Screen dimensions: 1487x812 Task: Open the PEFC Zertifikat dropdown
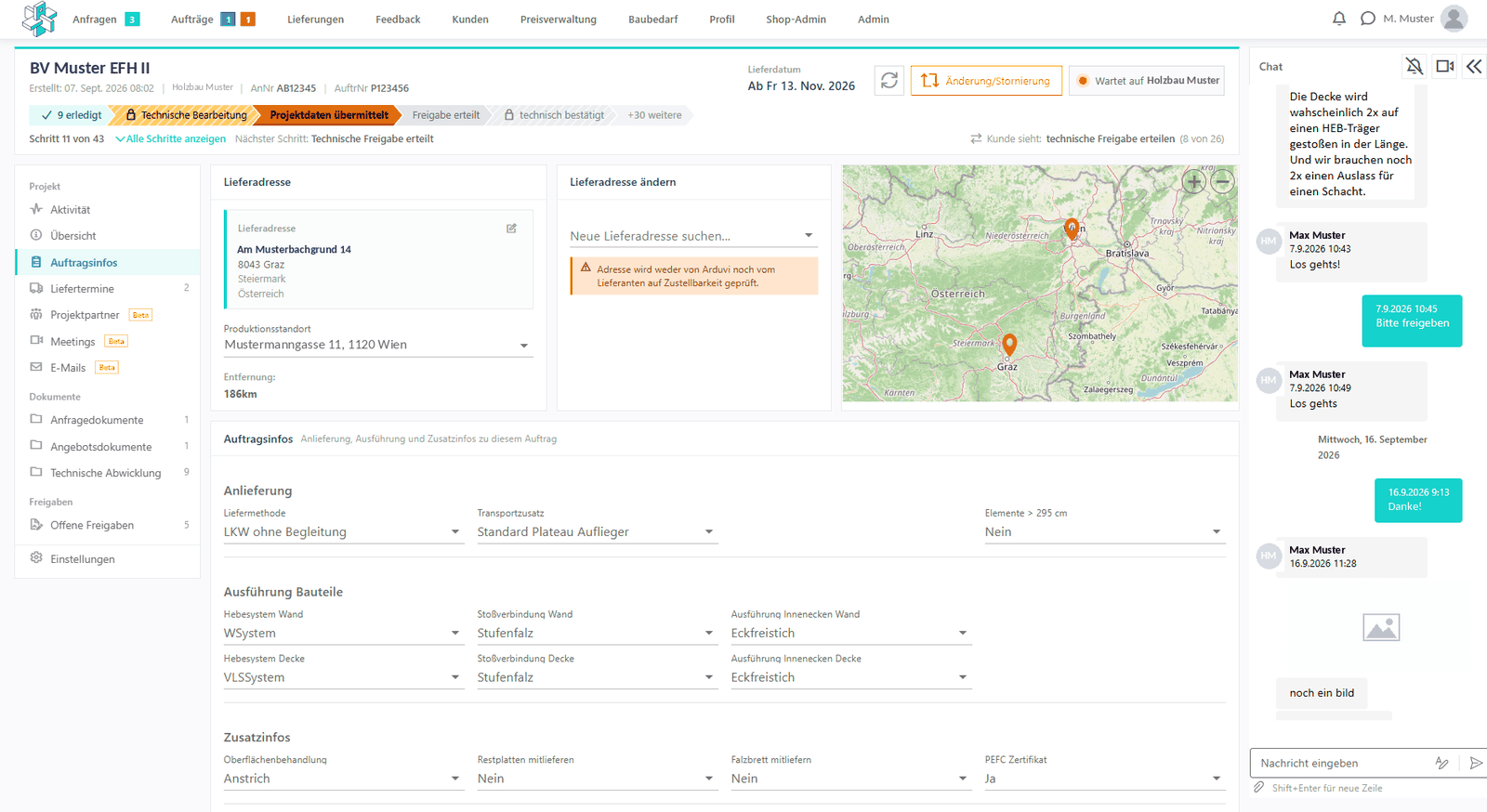(1105, 779)
